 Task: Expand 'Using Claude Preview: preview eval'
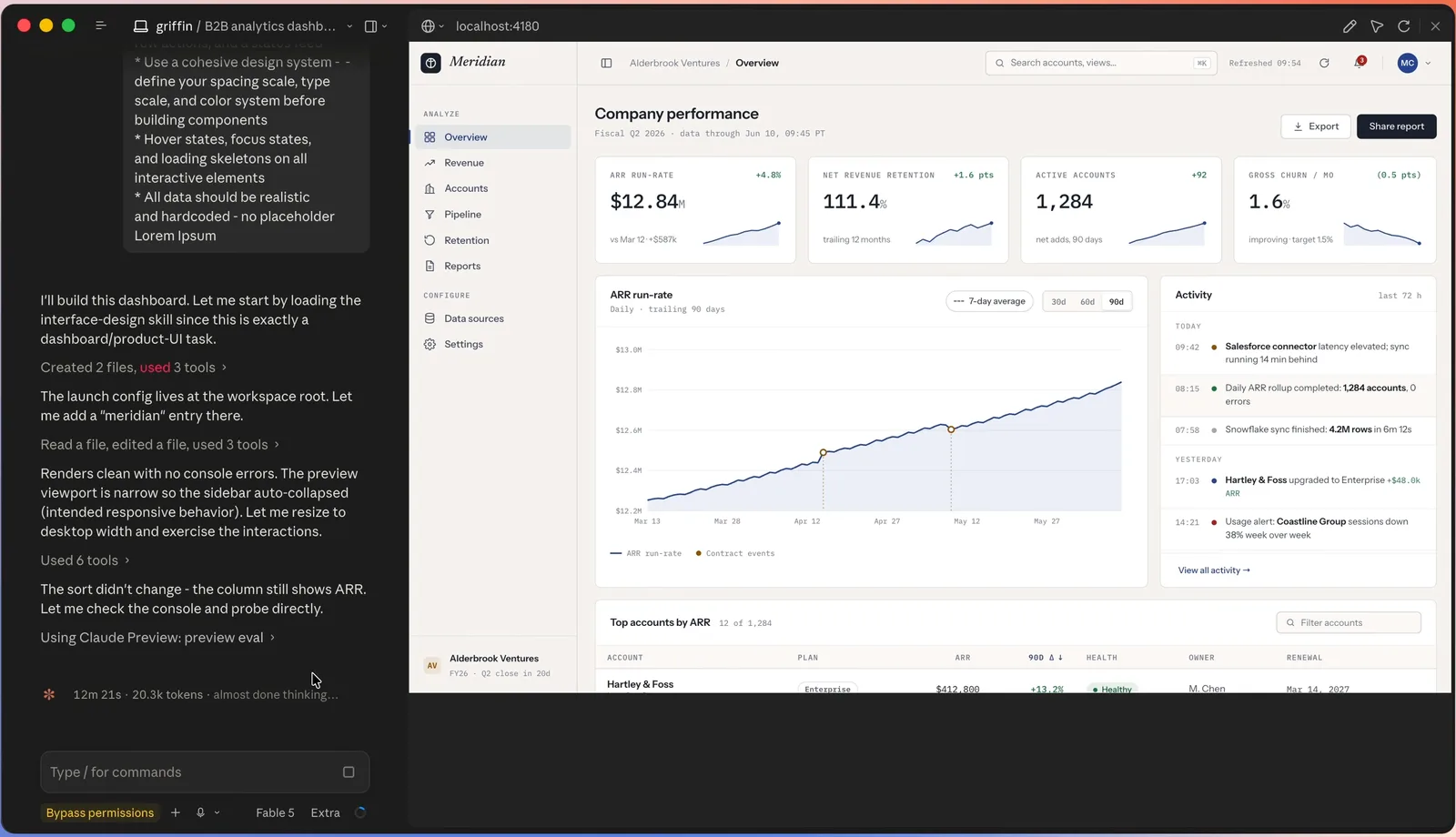pos(157,638)
